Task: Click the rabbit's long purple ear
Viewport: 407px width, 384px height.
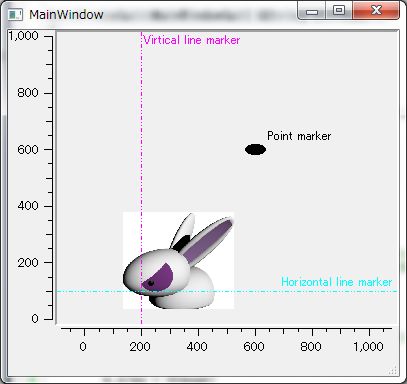Action: click(x=207, y=242)
